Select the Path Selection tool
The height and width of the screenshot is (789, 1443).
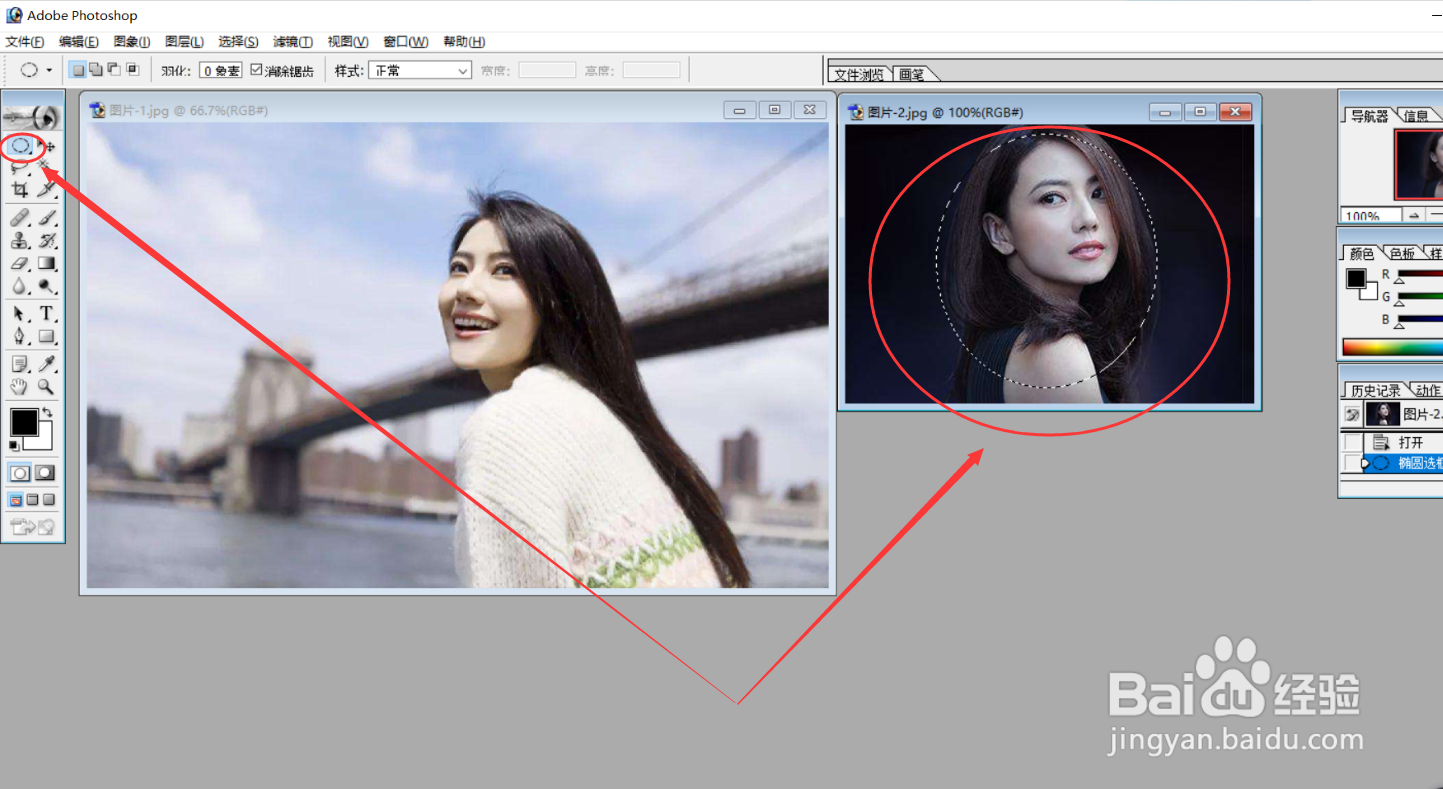click(x=20, y=313)
